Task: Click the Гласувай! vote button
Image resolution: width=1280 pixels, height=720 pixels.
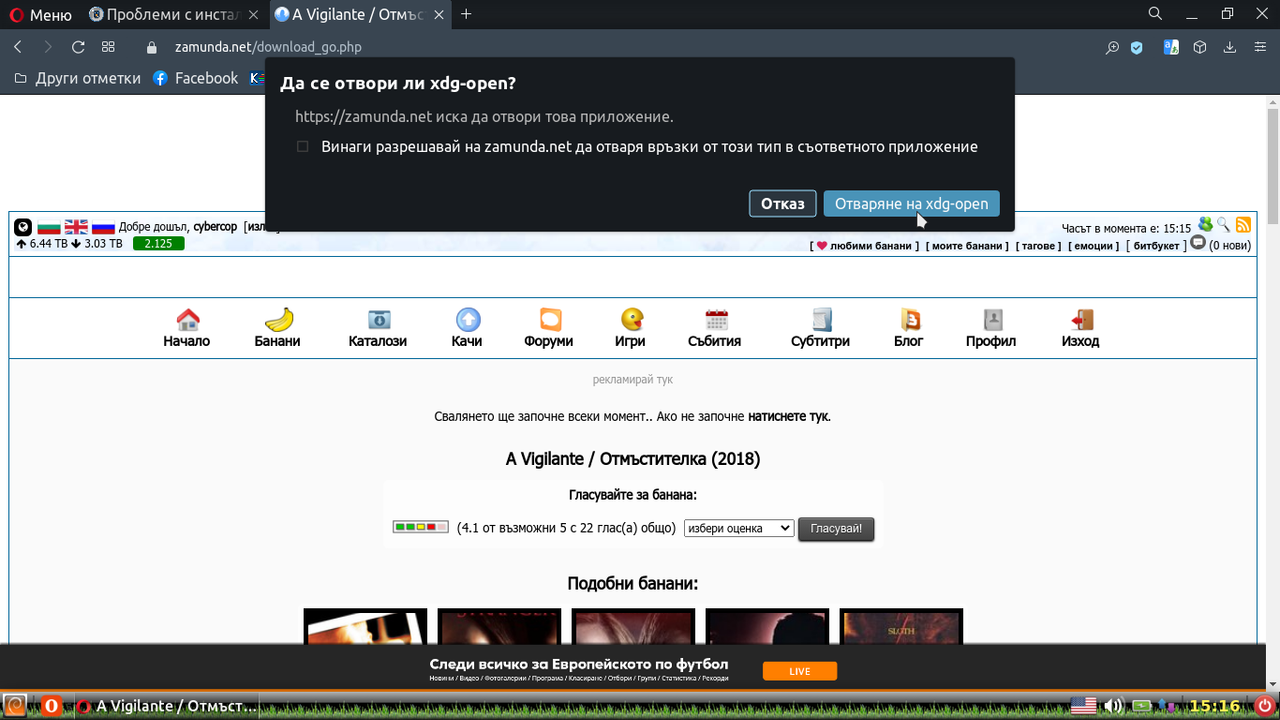Action: click(836, 528)
